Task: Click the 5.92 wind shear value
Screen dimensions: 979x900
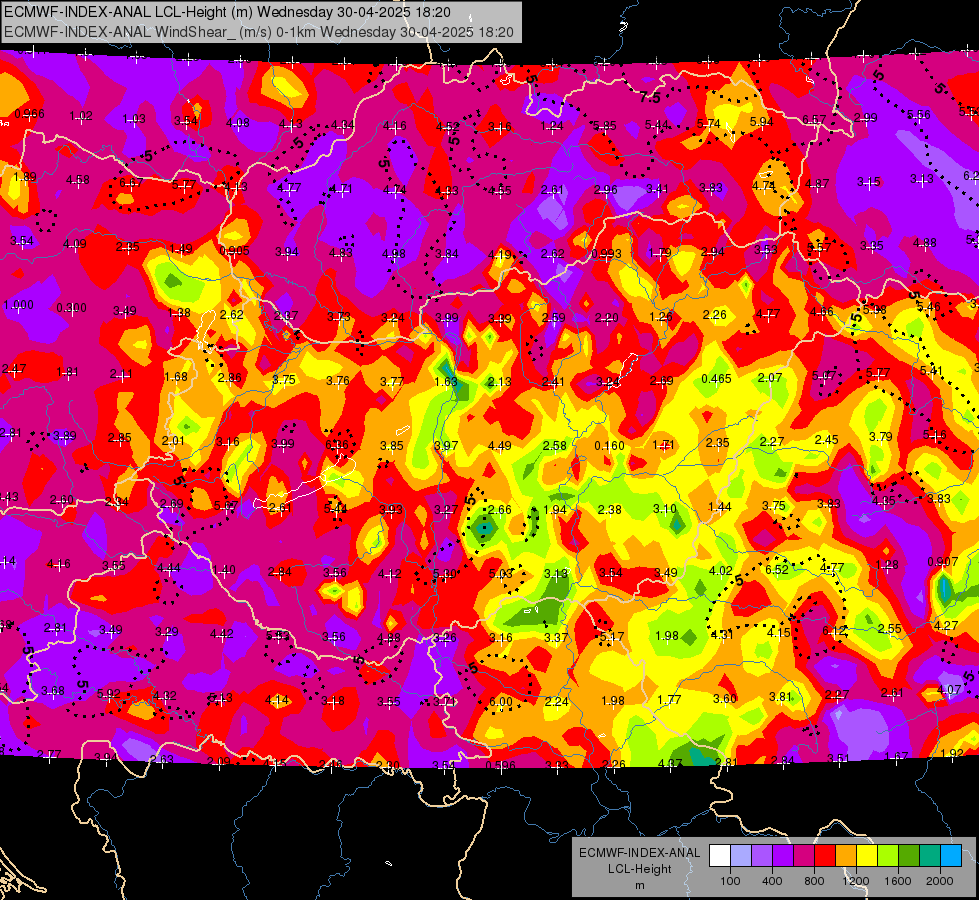Action: pyautogui.click(x=109, y=693)
